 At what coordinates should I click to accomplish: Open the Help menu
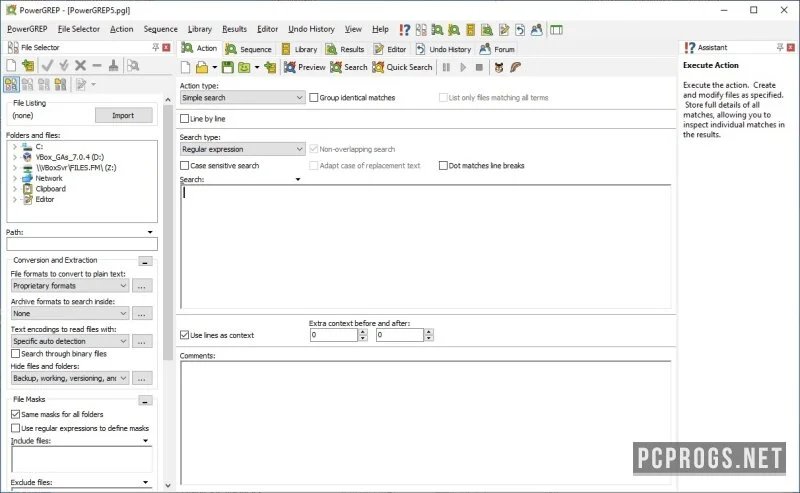380,29
